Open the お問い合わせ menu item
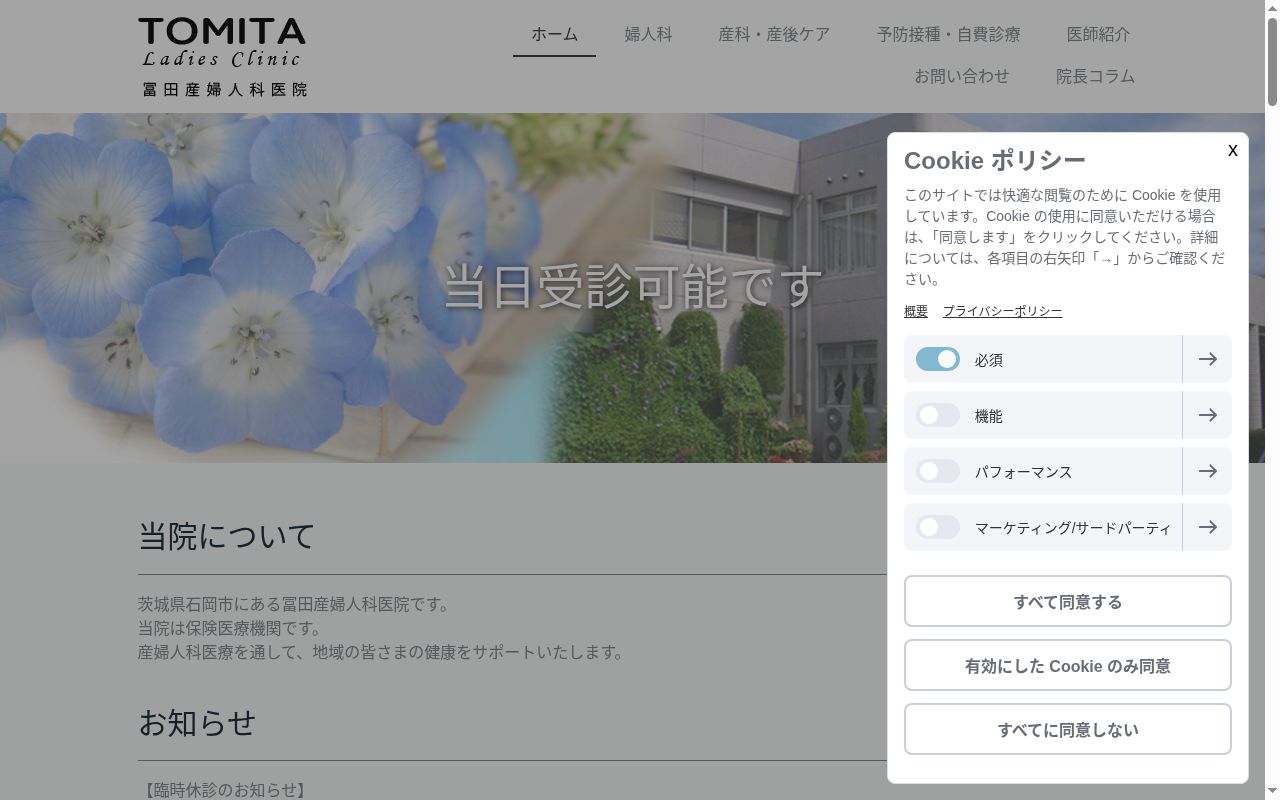The height and width of the screenshot is (800, 1280). coord(962,76)
